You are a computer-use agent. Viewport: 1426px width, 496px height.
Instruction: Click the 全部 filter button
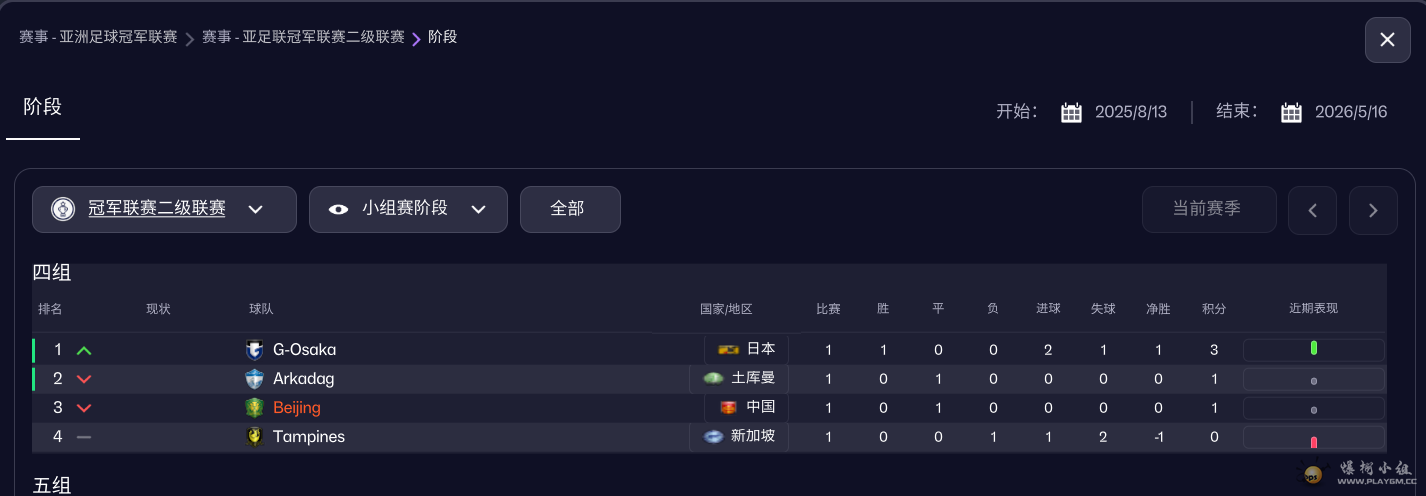(x=570, y=209)
